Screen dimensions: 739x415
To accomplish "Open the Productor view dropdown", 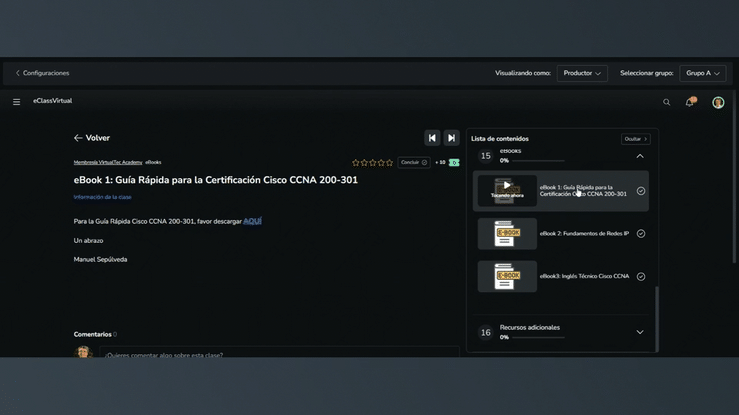I will click(582, 73).
